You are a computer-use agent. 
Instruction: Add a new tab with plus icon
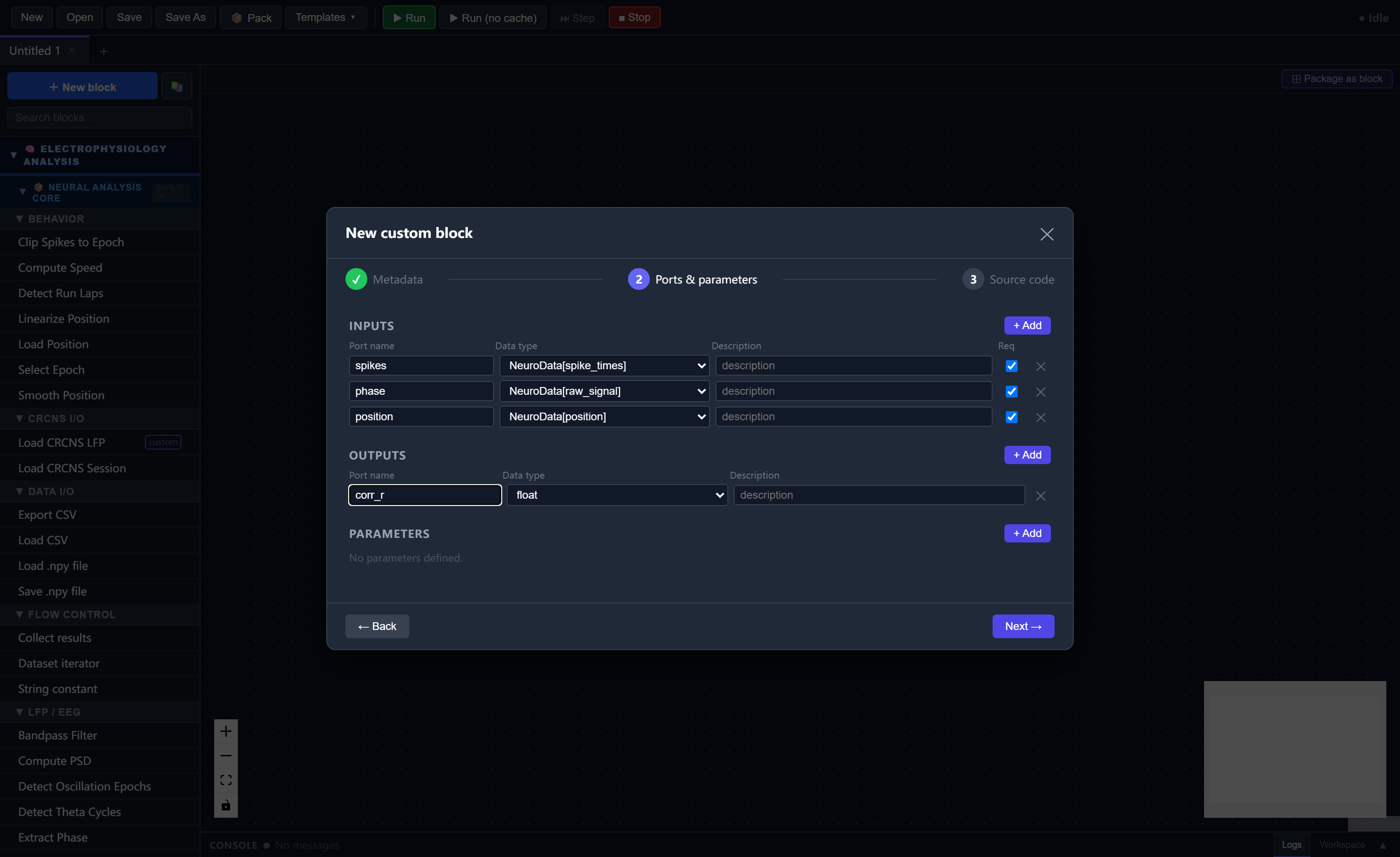click(103, 51)
